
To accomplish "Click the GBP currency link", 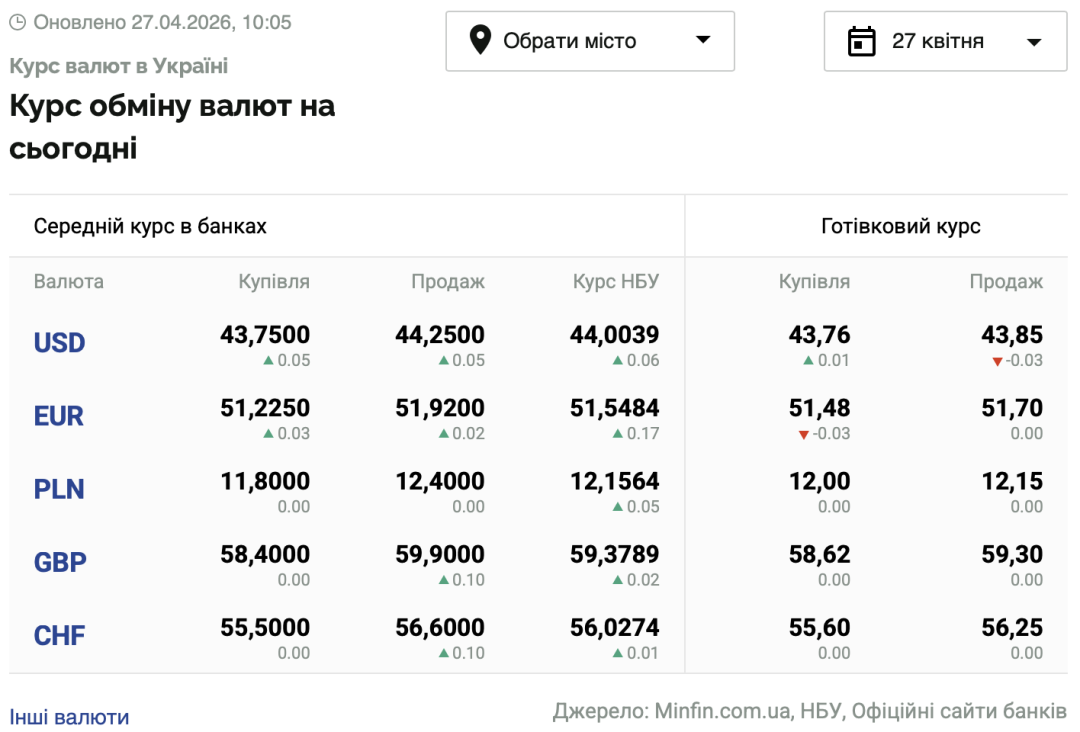I will pos(60,562).
